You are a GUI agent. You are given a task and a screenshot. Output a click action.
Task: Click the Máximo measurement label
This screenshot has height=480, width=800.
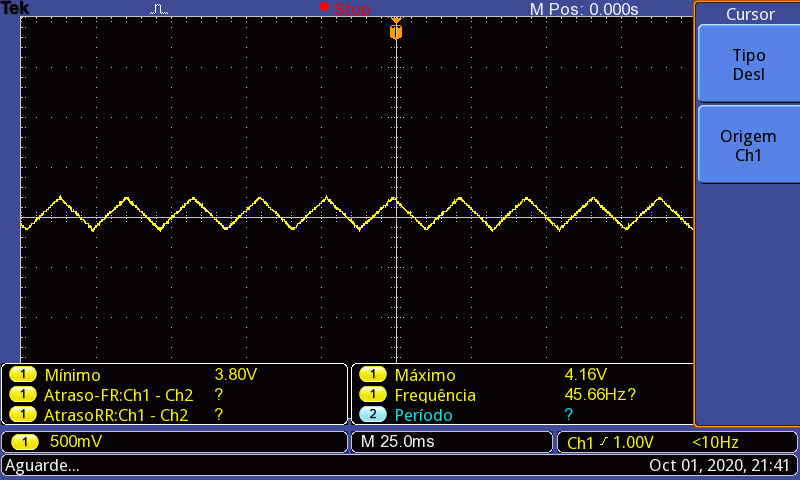(x=425, y=375)
